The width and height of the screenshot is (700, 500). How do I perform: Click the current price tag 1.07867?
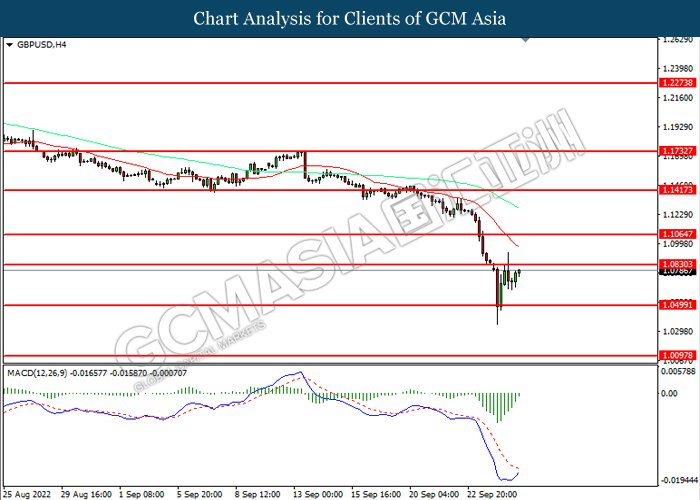tap(677, 271)
